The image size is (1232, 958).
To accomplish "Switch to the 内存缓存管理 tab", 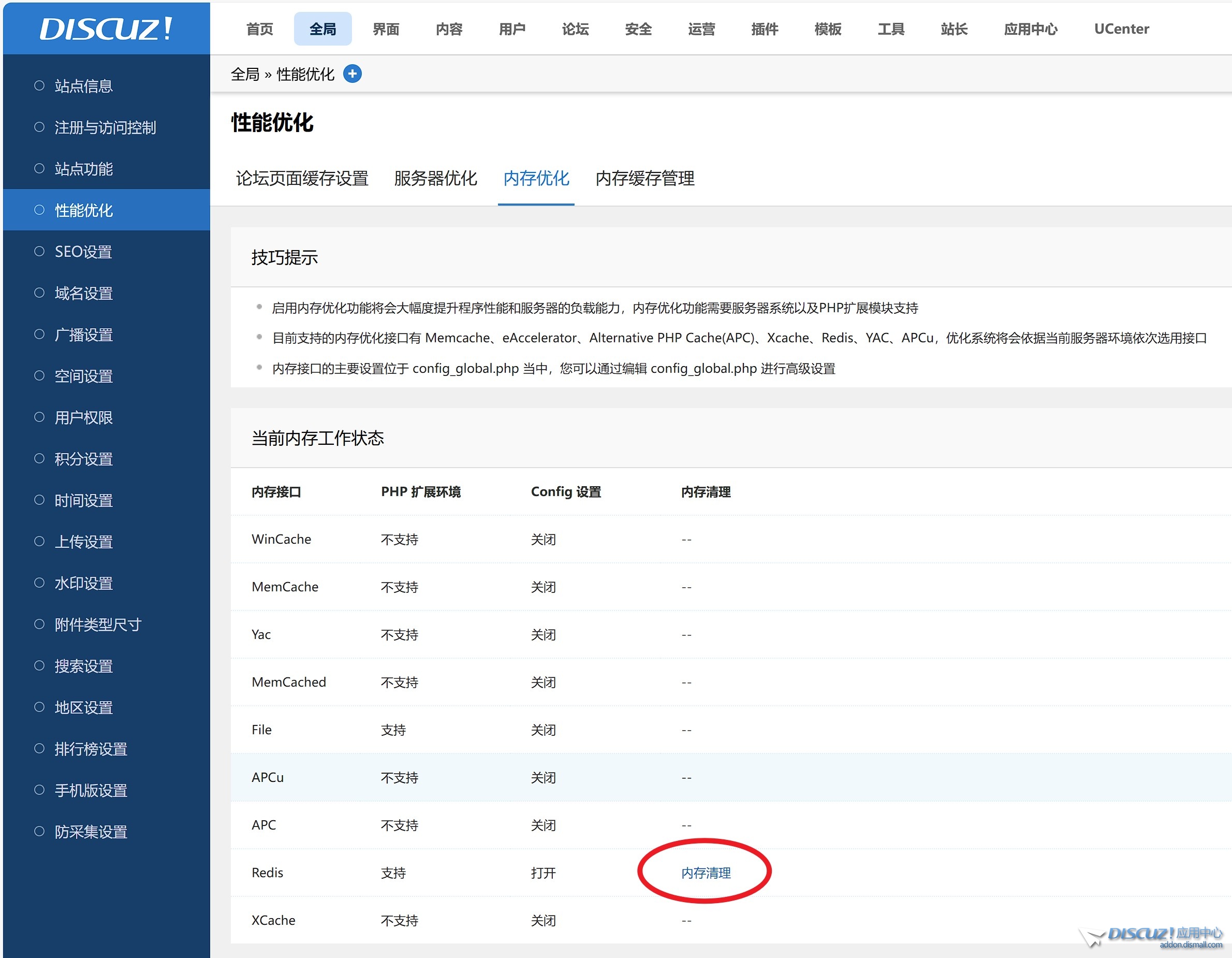I will (645, 178).
